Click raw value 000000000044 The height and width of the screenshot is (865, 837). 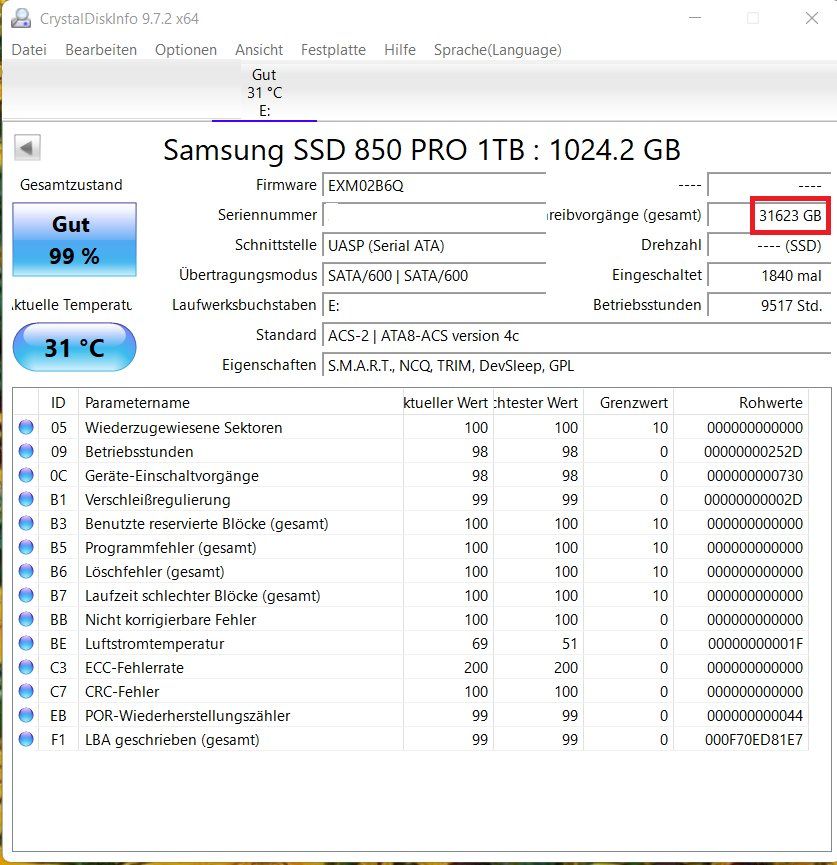pyautogui.click(x=755, y=716)
